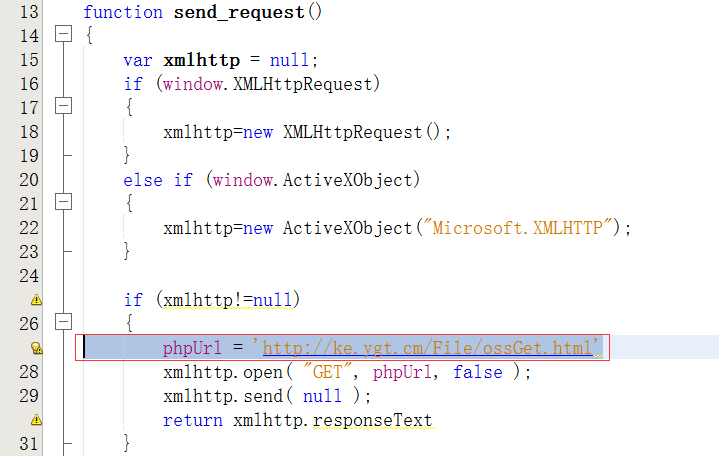
Task: Click line number 28 in the gutter
Action: 29,372
